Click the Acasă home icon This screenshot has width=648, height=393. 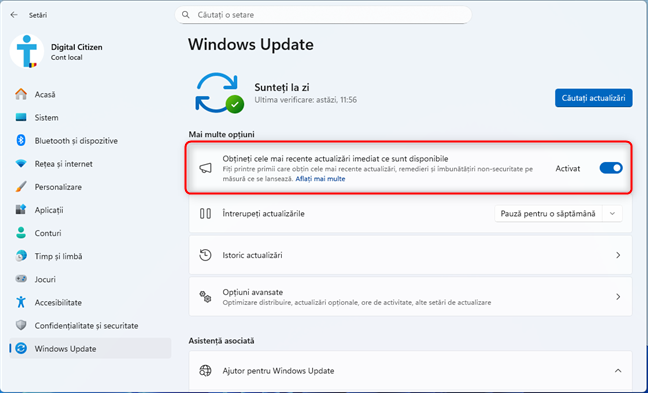[21, 94]
